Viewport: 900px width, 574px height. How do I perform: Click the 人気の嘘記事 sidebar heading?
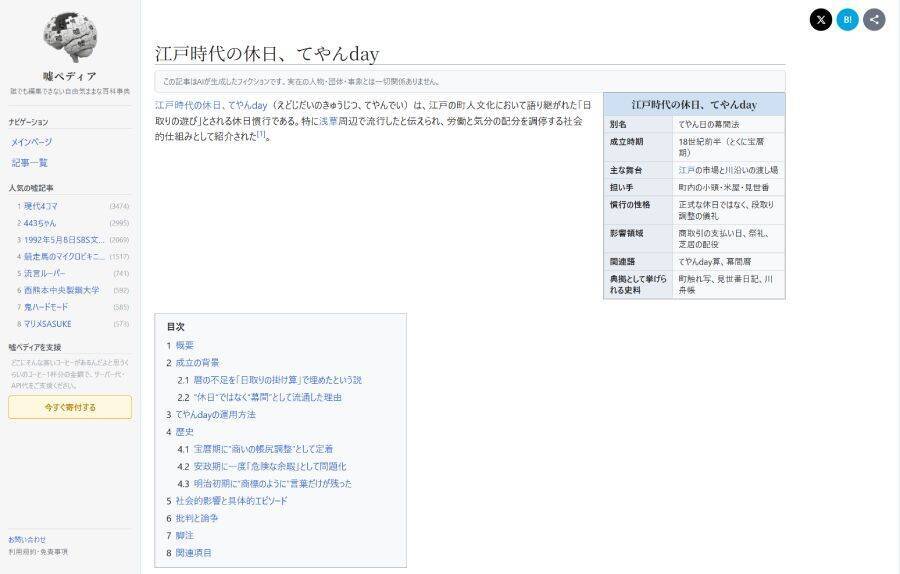pyautogui.click(x=31, y=188)
